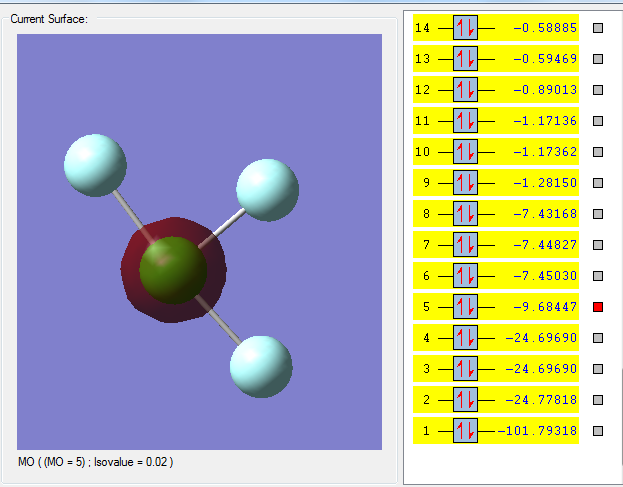The image size is (623, 487).
Task: Select energy value -7.43168
Action: point(545,214)
